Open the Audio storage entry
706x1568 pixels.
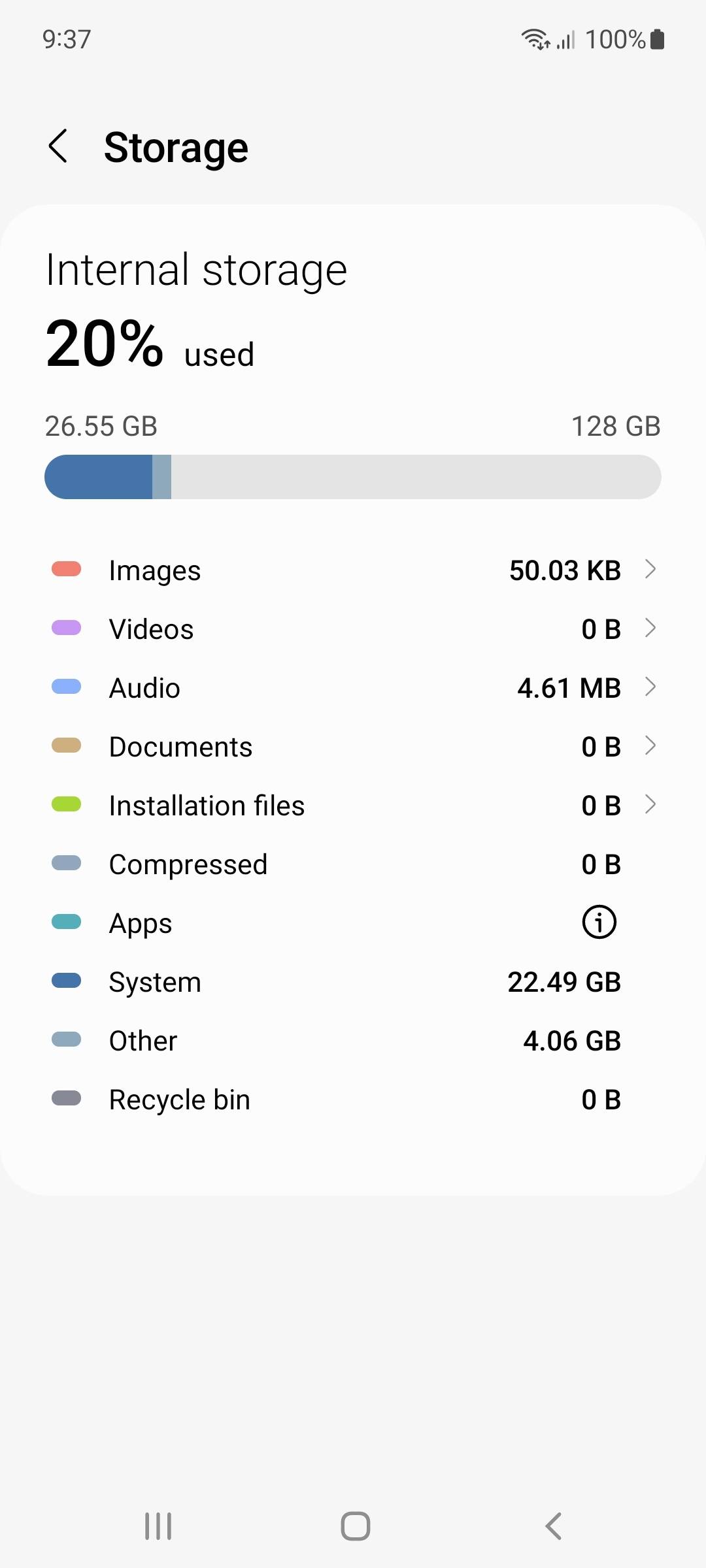[x=353, y=687]
